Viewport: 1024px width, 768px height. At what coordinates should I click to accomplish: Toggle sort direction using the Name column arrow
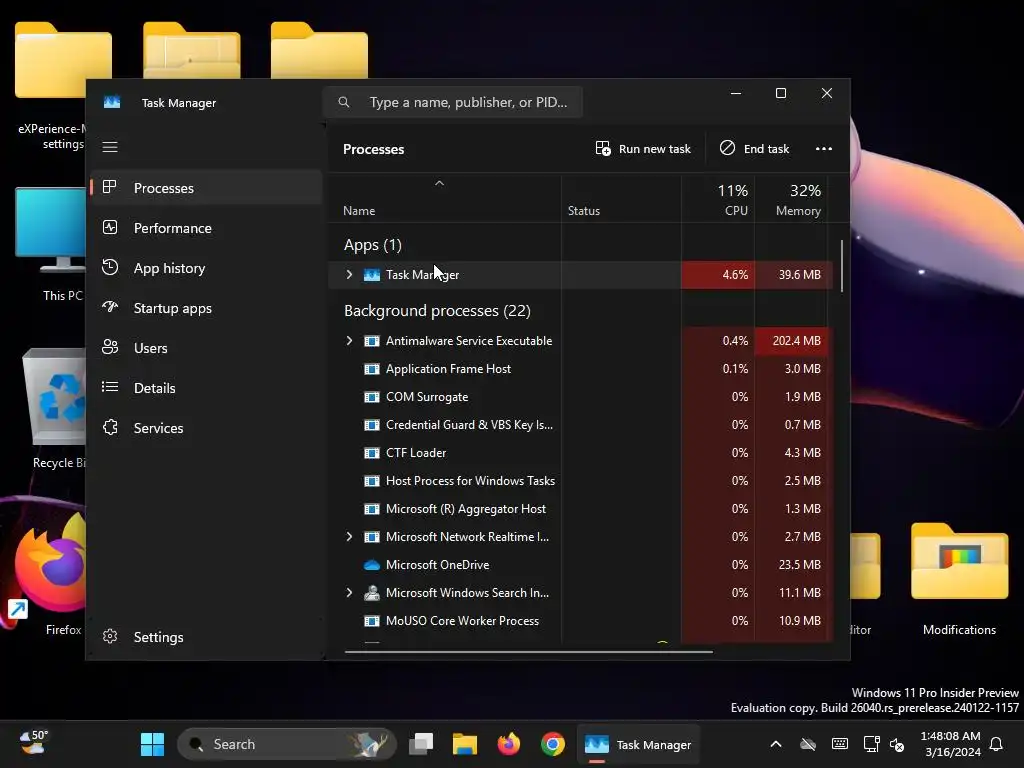tap(440, 184)
